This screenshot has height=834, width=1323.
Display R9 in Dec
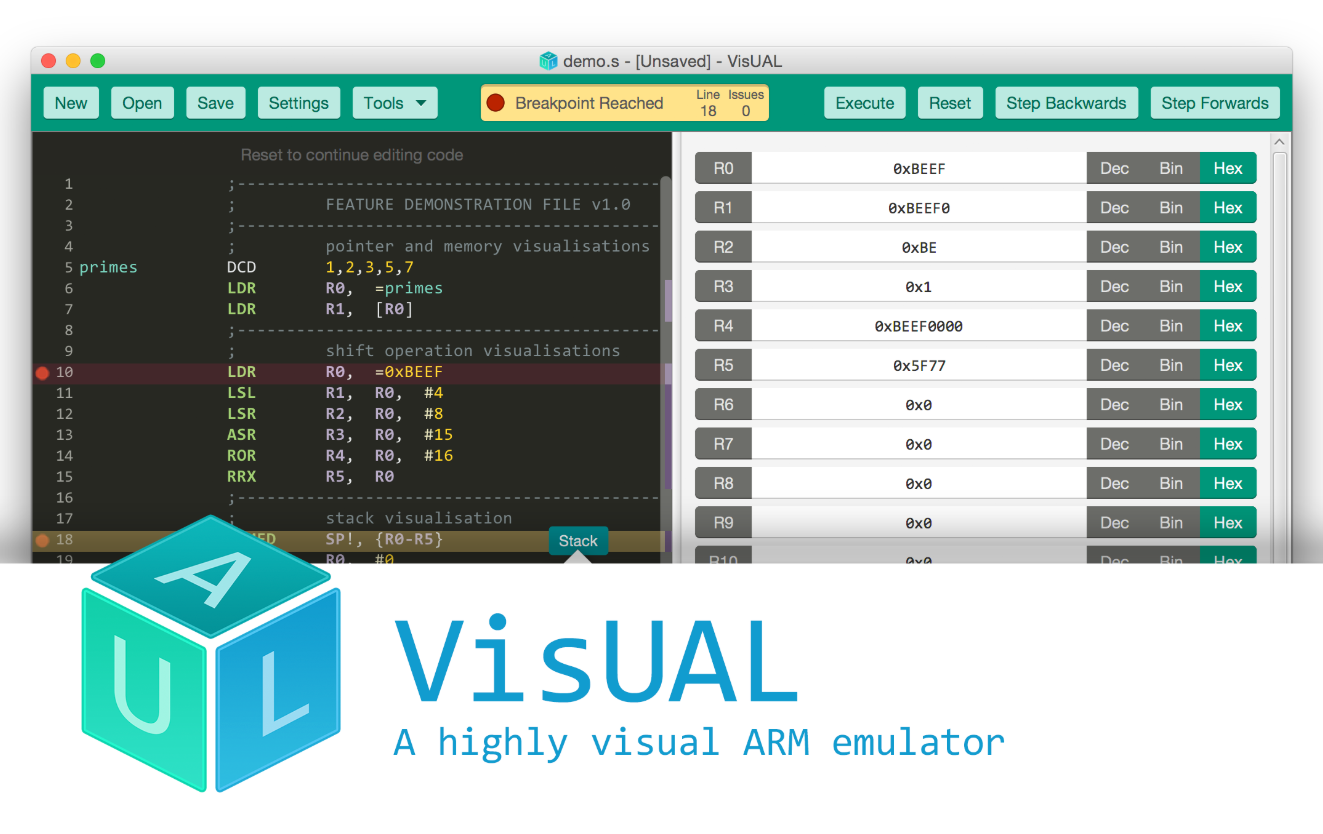pyautogui.click(x=1115, y=523)
